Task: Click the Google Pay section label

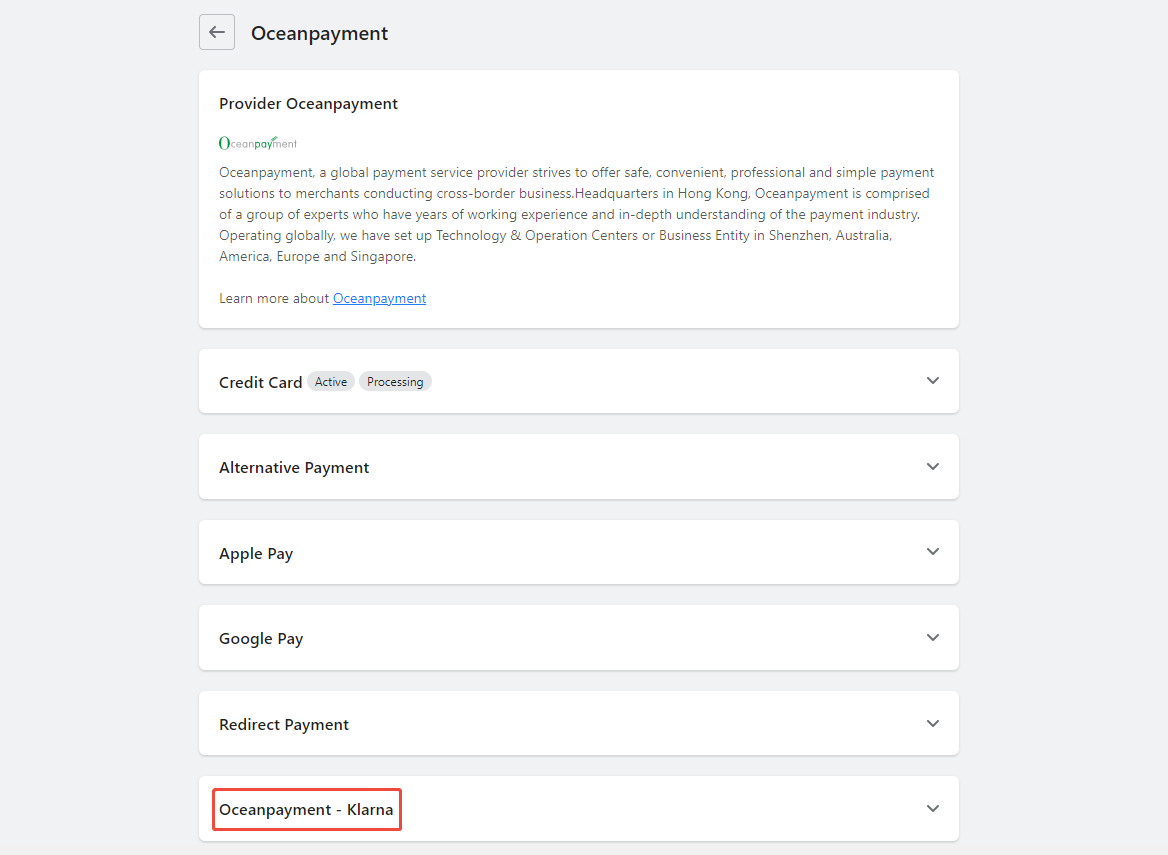Action: click(x=261, y=639)
